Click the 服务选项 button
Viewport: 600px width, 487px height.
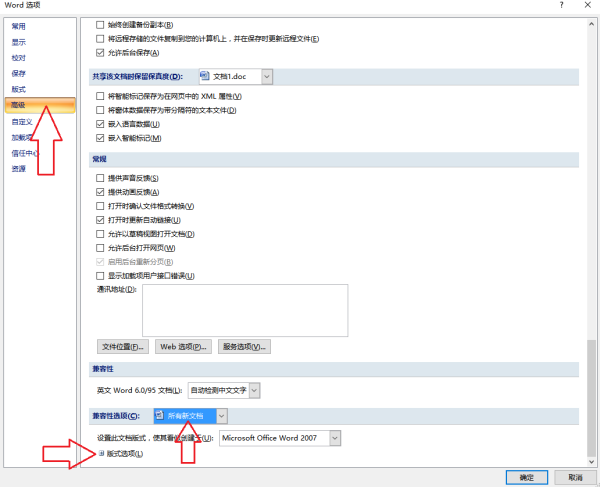point(244,347)
